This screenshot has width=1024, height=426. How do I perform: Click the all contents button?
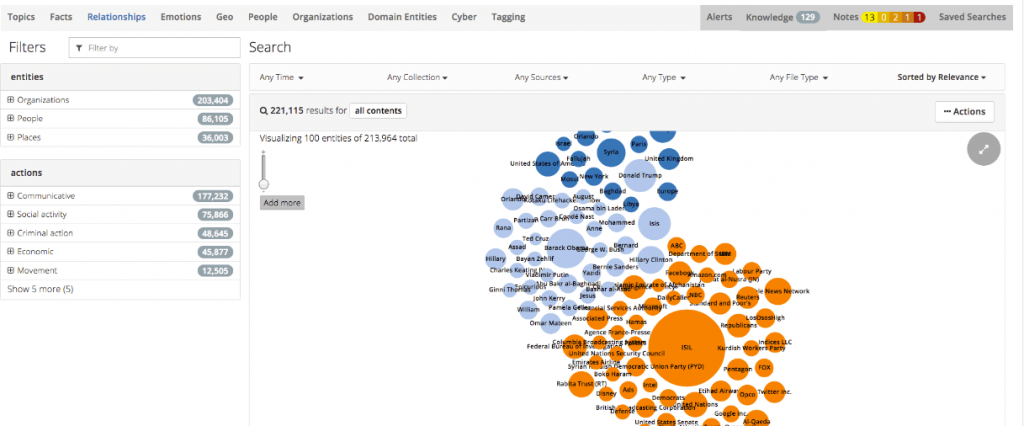tap(378, 111)
